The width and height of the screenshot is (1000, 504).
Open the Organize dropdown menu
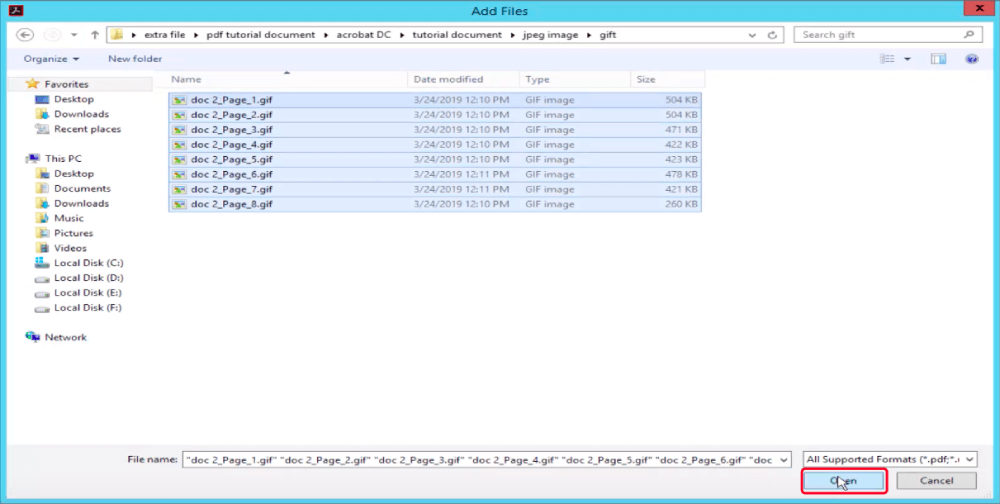tap(51, 59)
